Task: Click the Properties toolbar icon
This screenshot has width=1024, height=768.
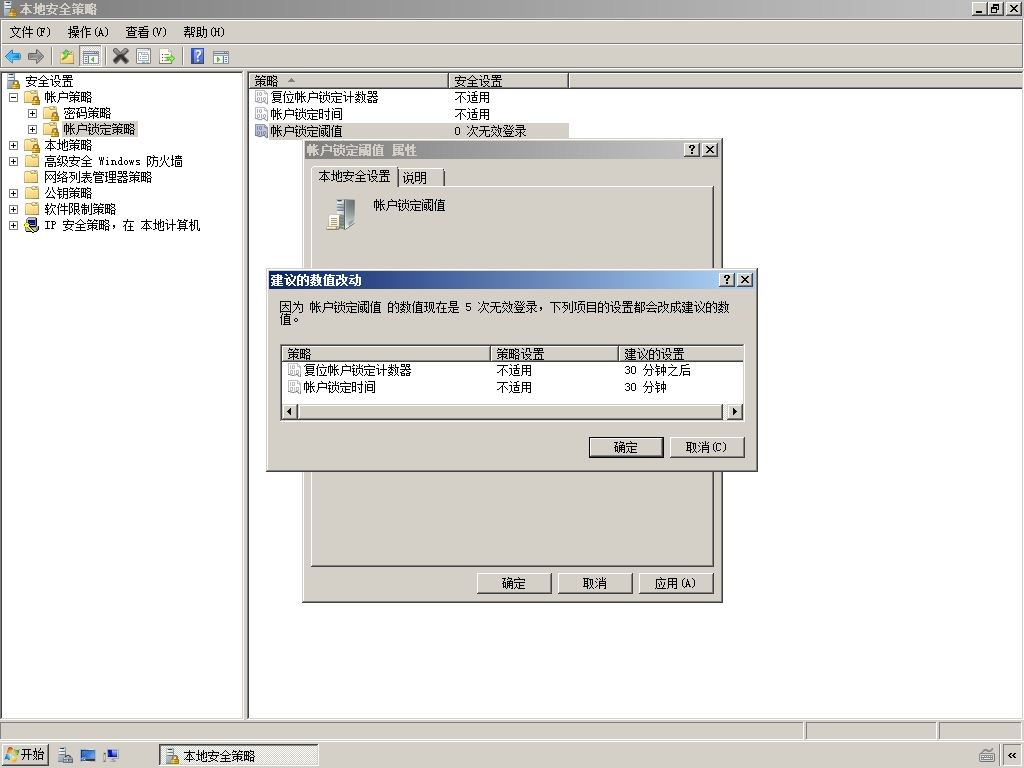Action: [144, 57]
